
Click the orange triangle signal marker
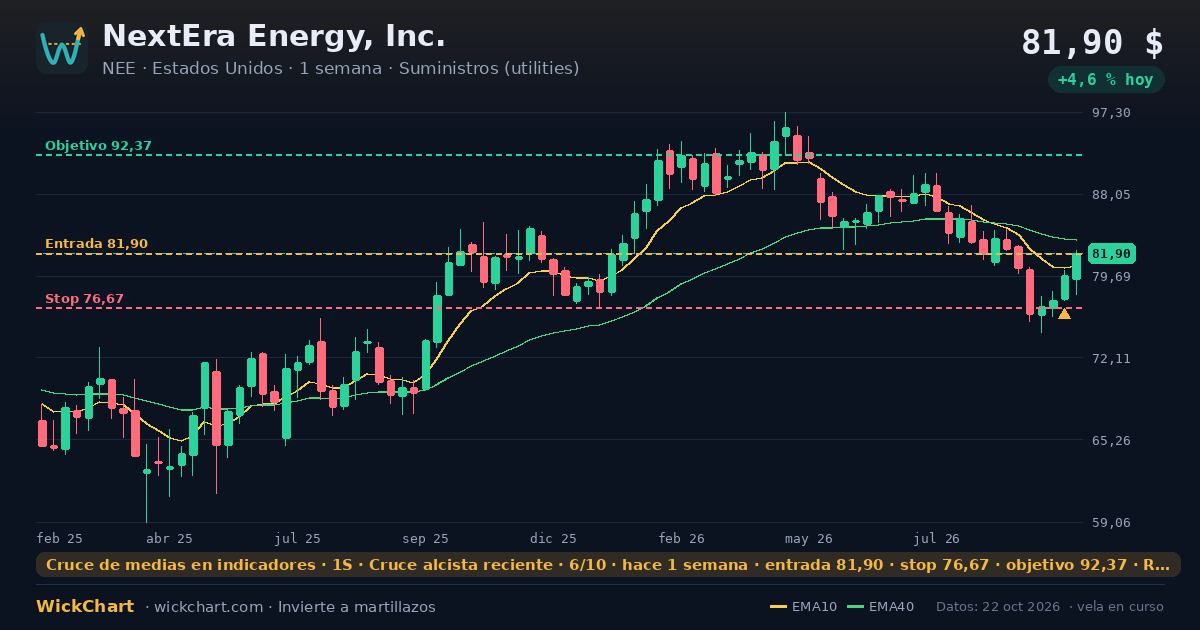1064,314
